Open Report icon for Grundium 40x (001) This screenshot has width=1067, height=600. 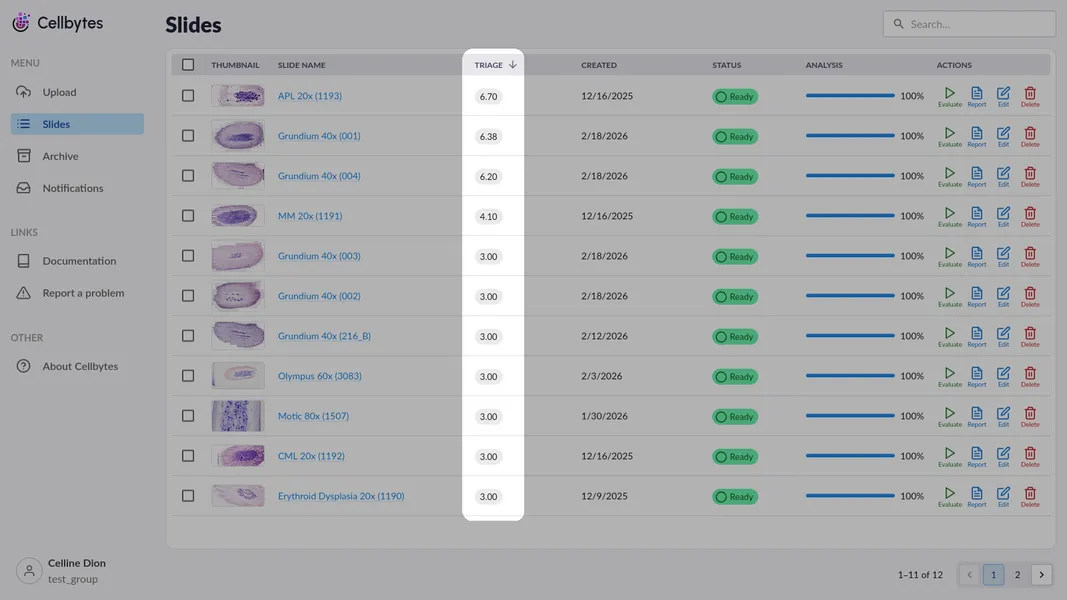tap(976, 134)
